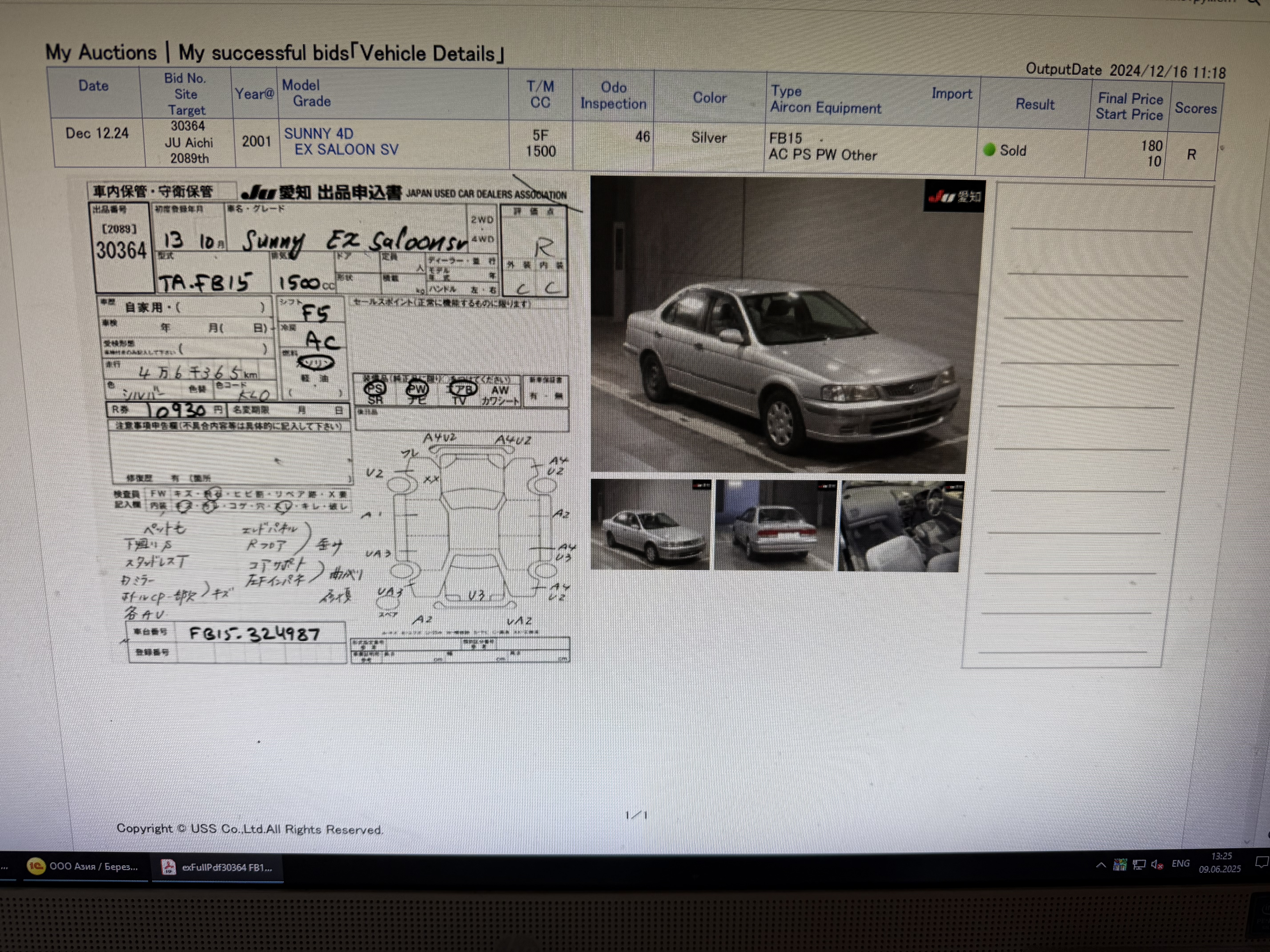
Task: Click the "FB15" type value
Action: point(786,138)
